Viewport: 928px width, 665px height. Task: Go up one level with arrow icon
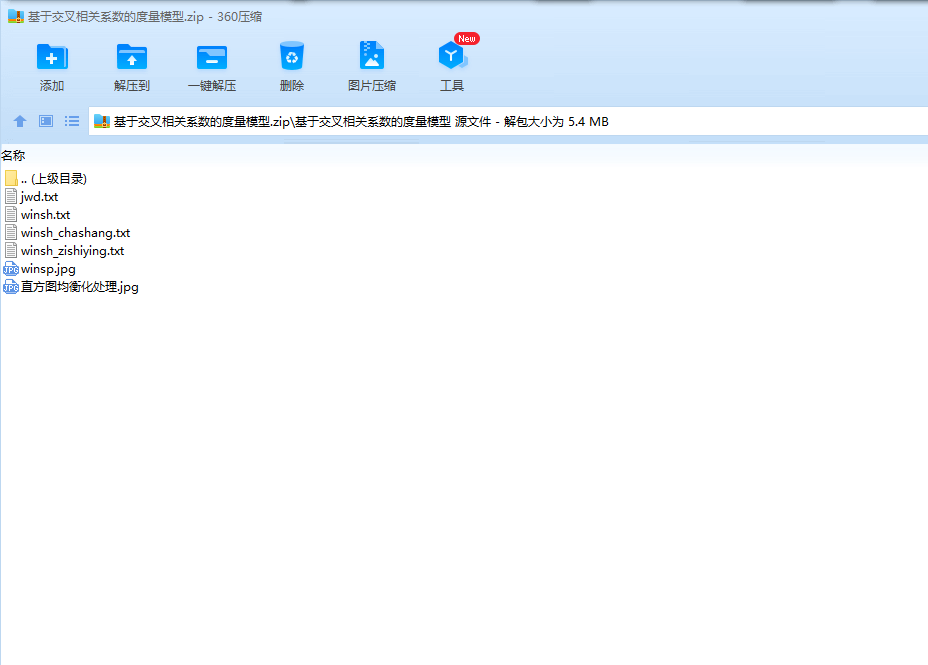point(20,121)
